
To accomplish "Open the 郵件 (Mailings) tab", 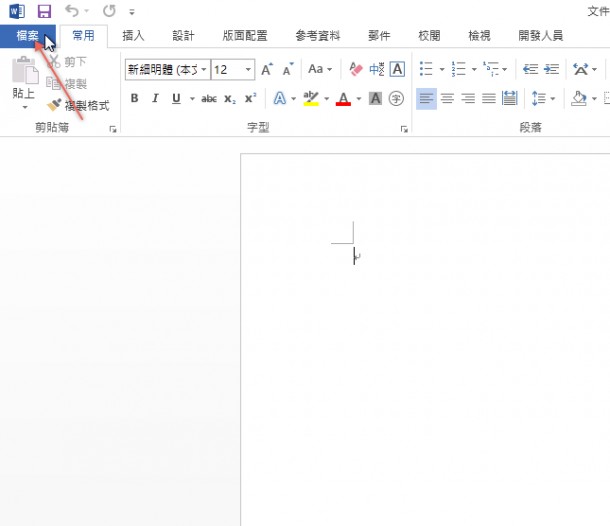I will [x=379, y=36].
